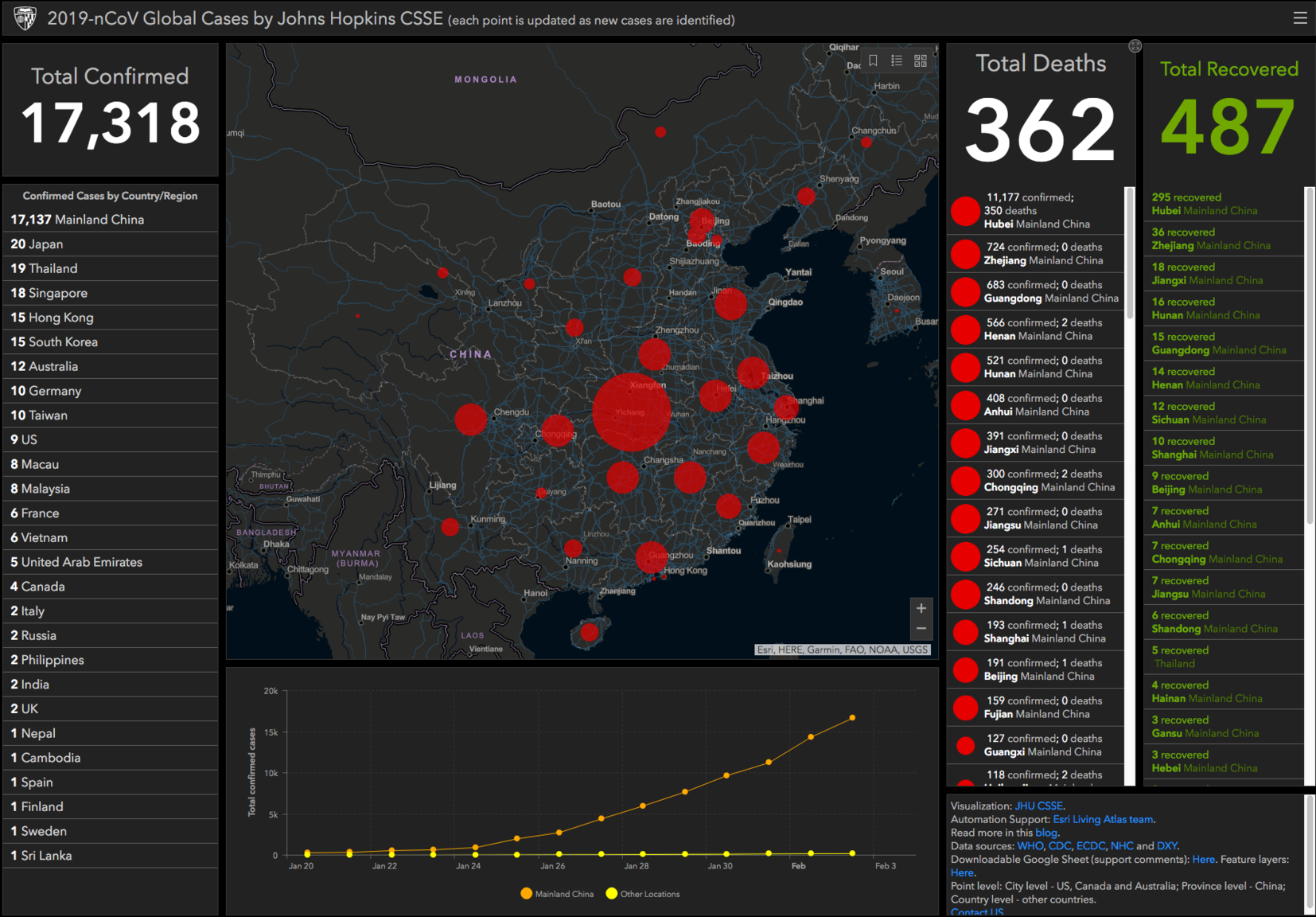Select '20 Japan' in country list
Screen dimensions: 1316x917
click(x=110, y=244)
